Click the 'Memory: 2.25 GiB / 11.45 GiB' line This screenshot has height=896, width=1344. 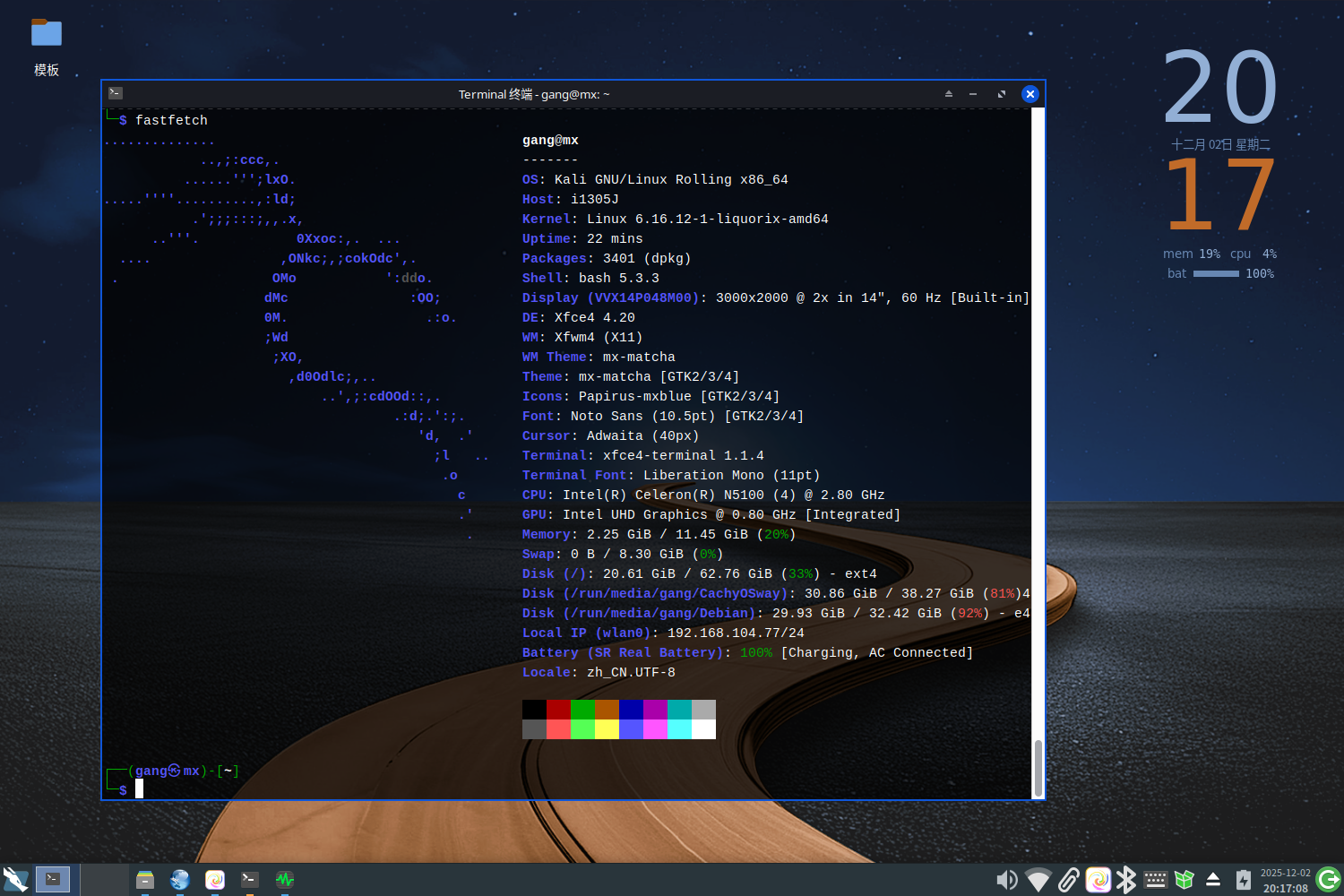tap(659, 535)
